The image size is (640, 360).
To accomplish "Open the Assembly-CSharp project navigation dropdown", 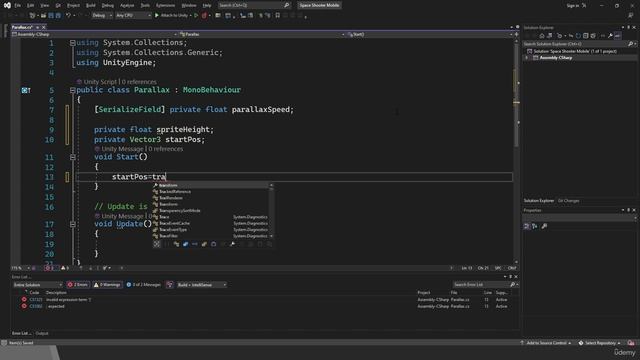I will pos(94,34).
